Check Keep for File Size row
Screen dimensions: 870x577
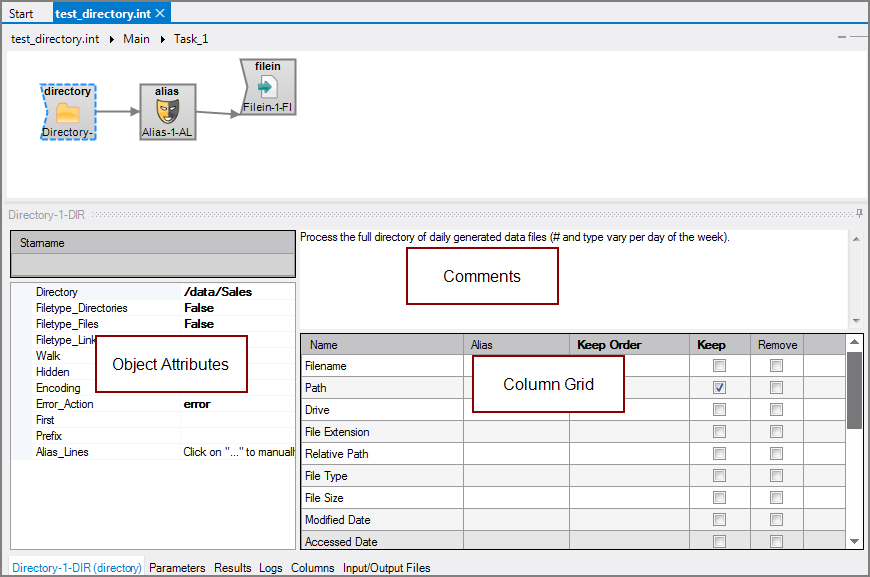point(719,498)
